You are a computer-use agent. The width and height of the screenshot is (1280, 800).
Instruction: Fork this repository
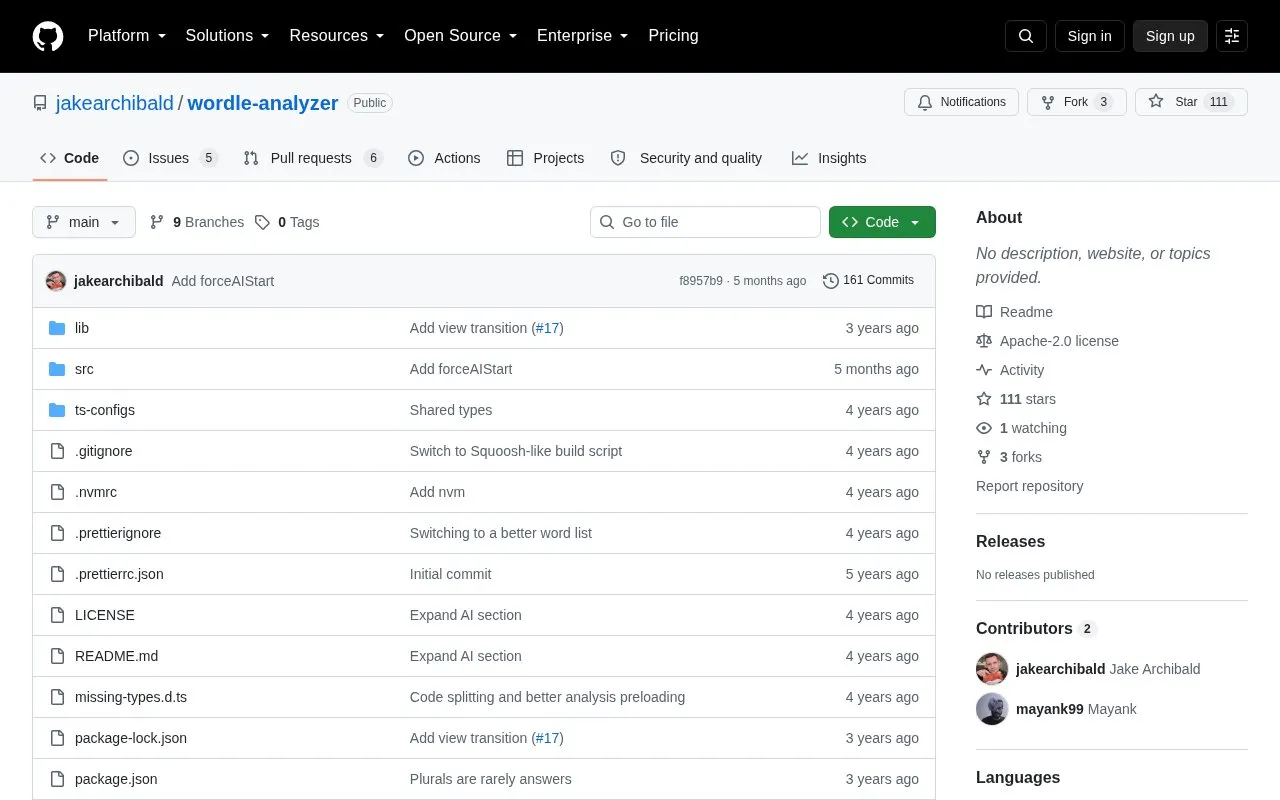1077,102
